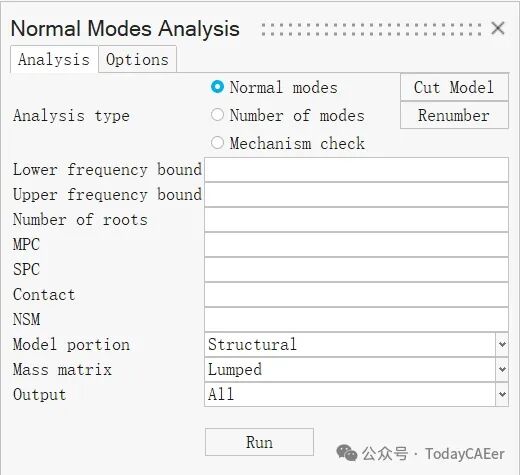Expand the Mass matrix dropdown arrow
520x475 pixels.
click(502, 369)
